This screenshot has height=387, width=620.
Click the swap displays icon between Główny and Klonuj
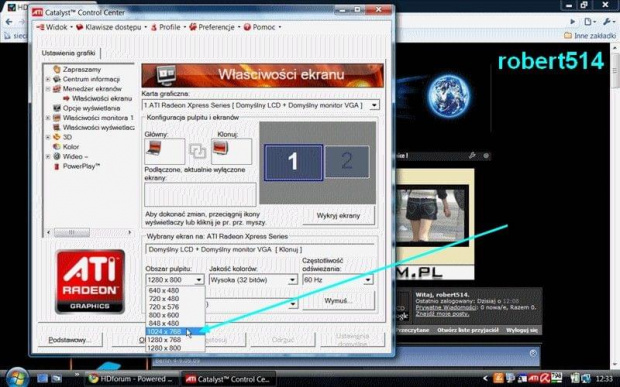[198, 151]
